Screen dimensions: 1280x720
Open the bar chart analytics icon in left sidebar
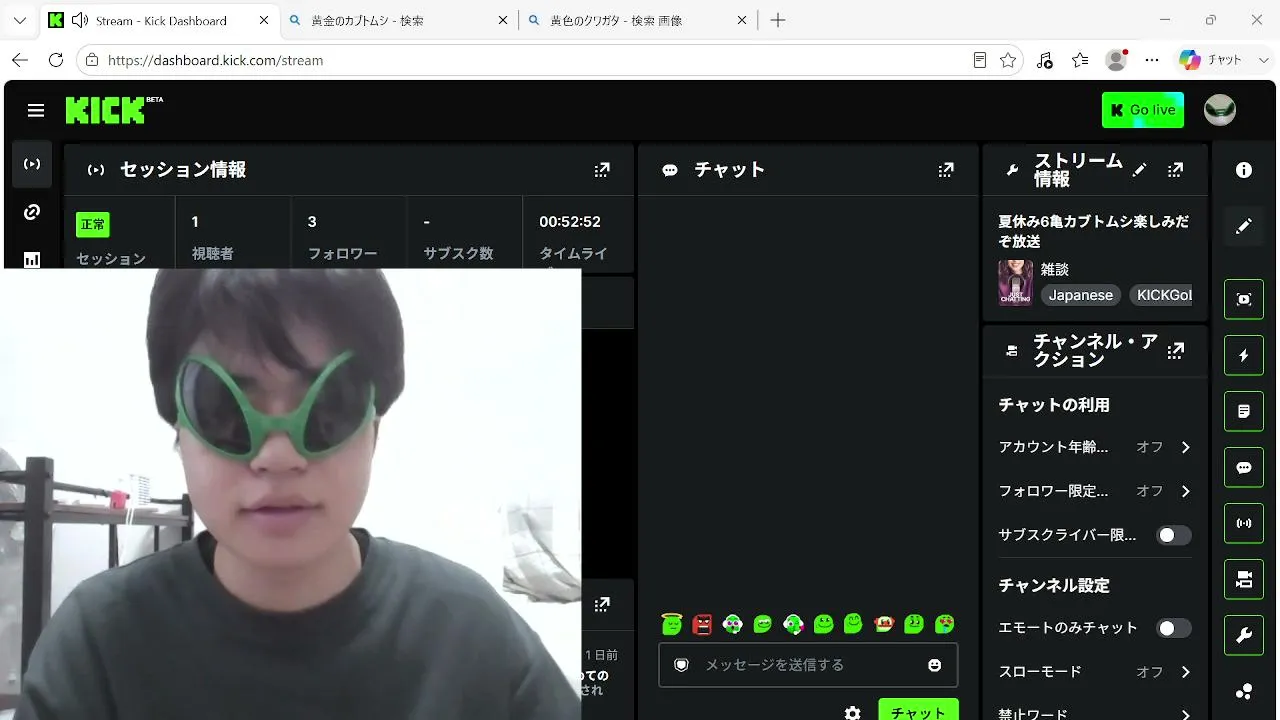tap(32, 258)
